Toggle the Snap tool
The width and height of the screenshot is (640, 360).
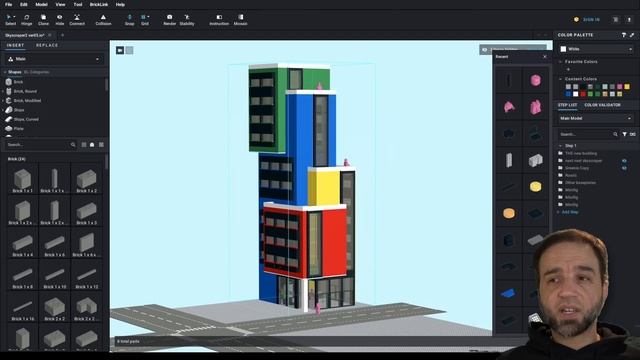[129, 20]
